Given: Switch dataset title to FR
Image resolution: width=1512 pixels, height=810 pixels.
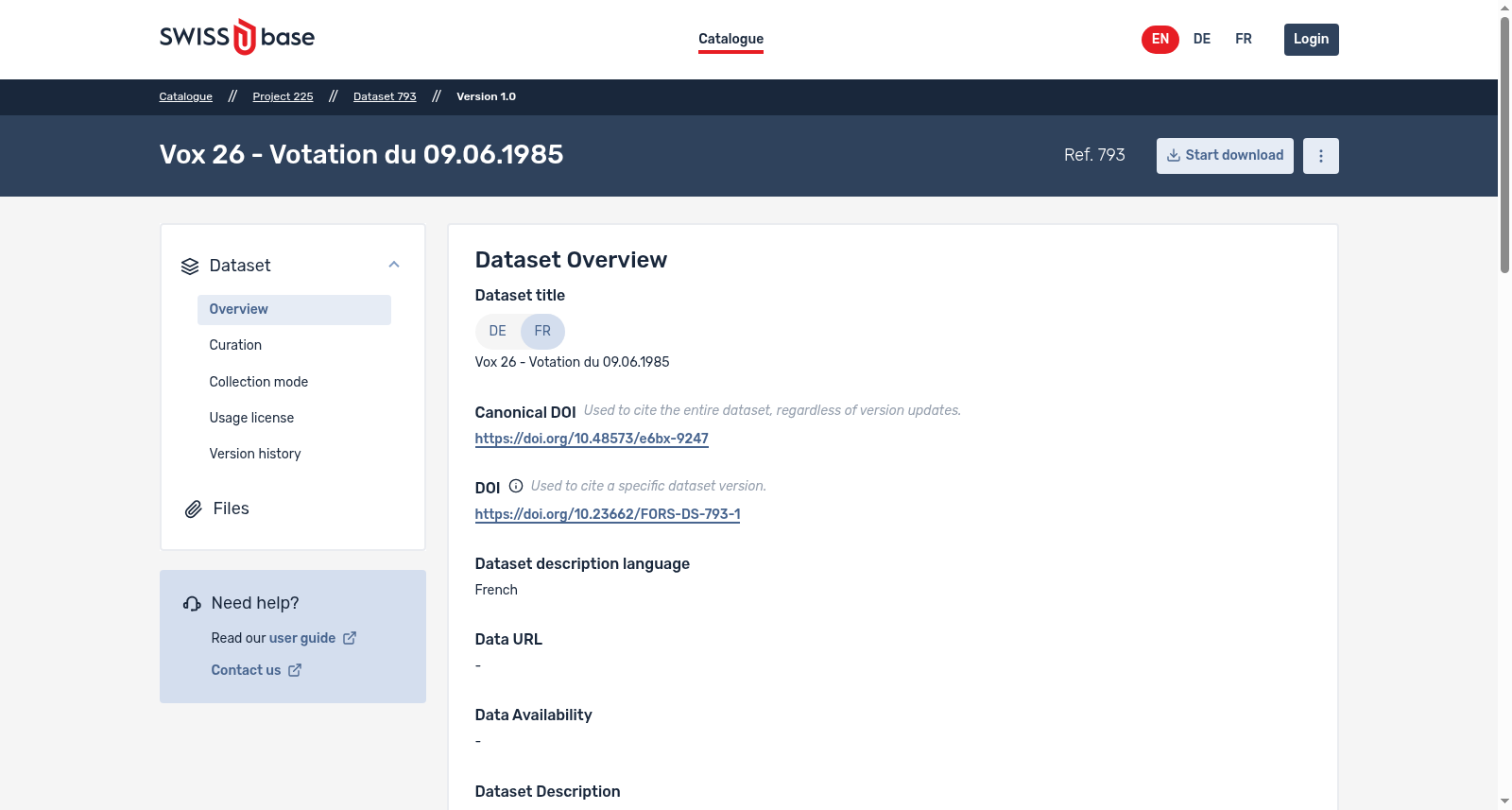Looking at the screenshot, I should [x=542, y=332].
